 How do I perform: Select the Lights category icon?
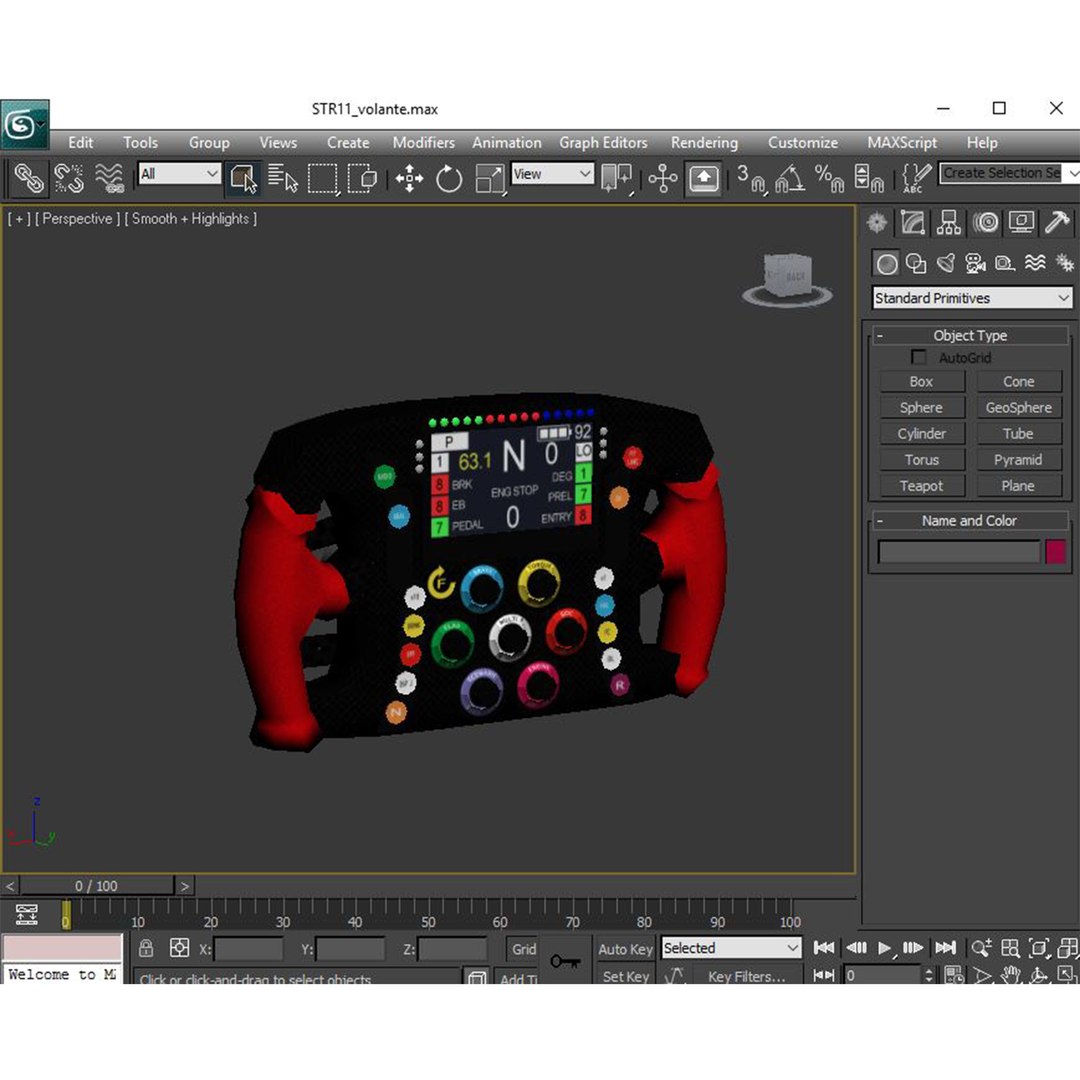tap(946, 263)
